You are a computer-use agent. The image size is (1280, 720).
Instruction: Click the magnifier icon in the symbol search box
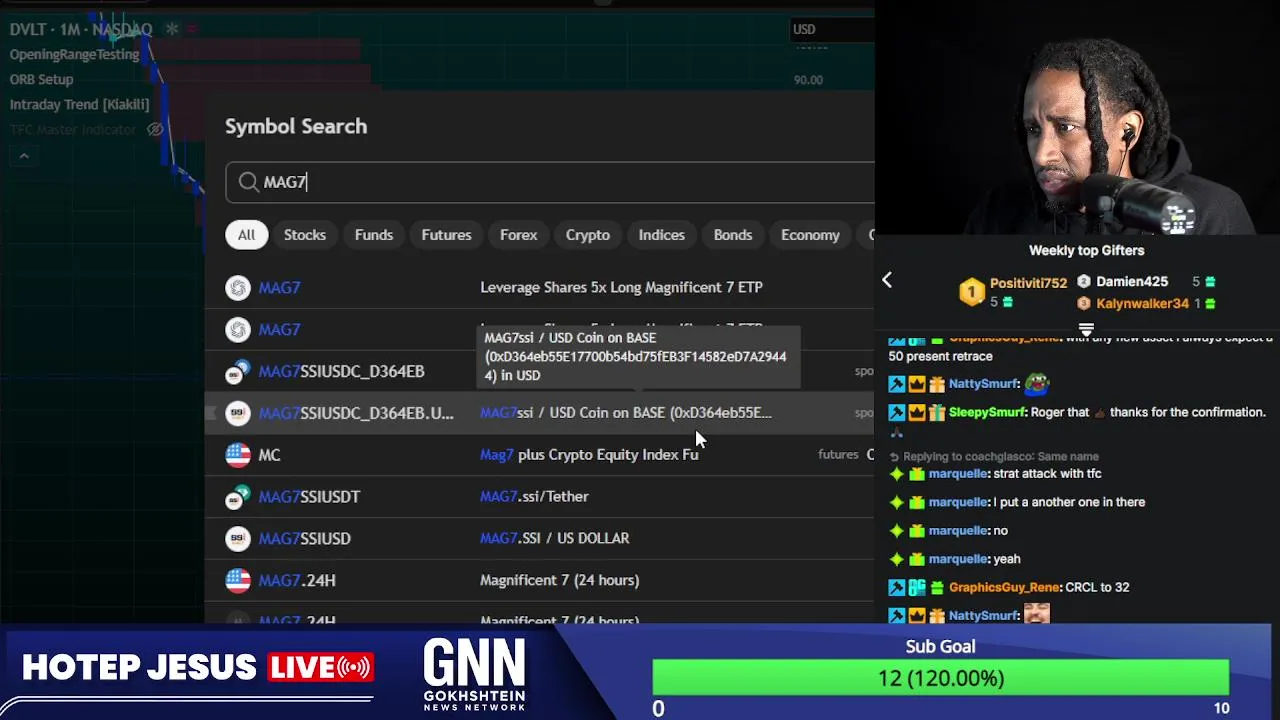(248, 182)
